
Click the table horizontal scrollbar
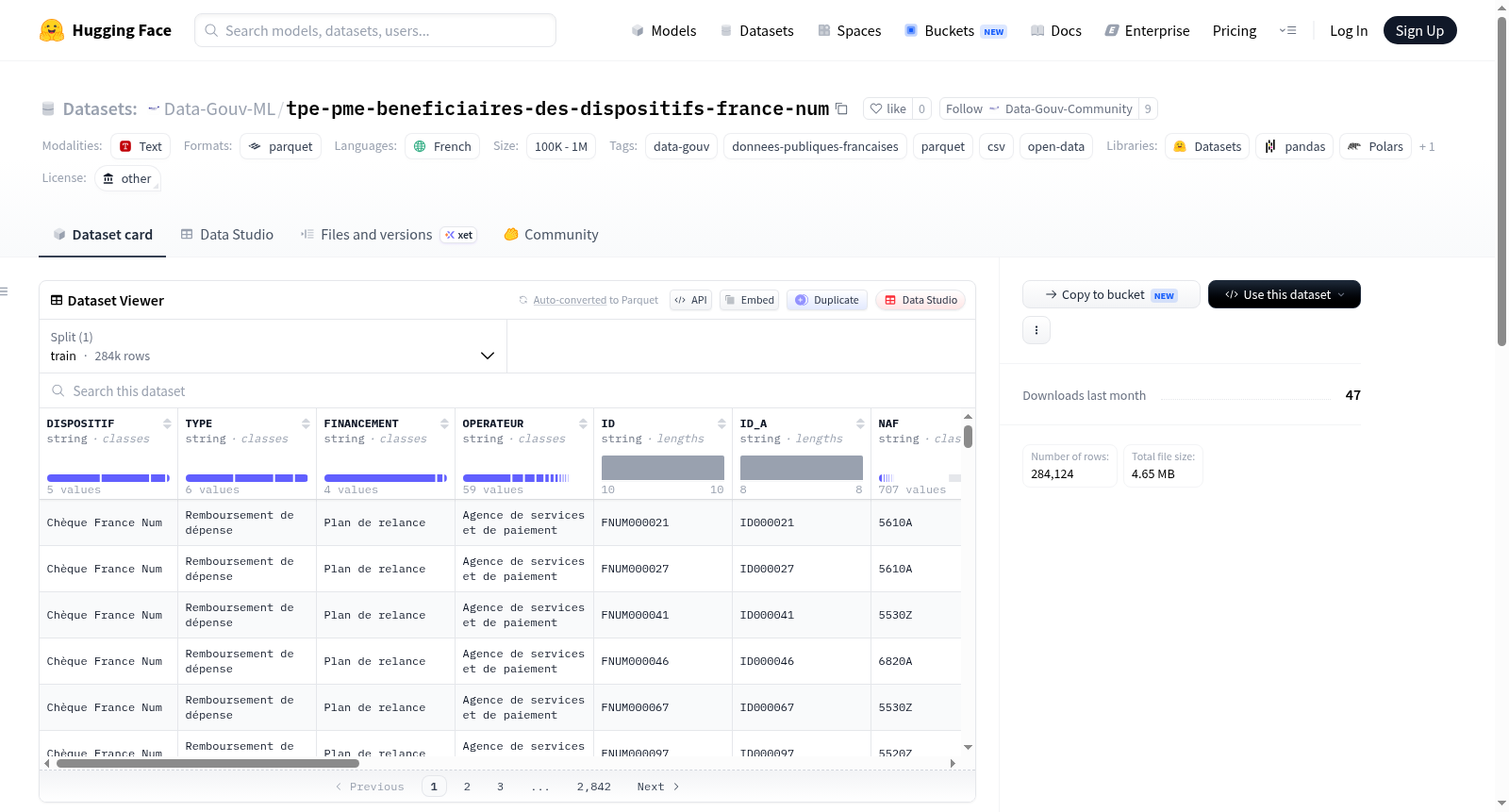[x=207, y=763]
